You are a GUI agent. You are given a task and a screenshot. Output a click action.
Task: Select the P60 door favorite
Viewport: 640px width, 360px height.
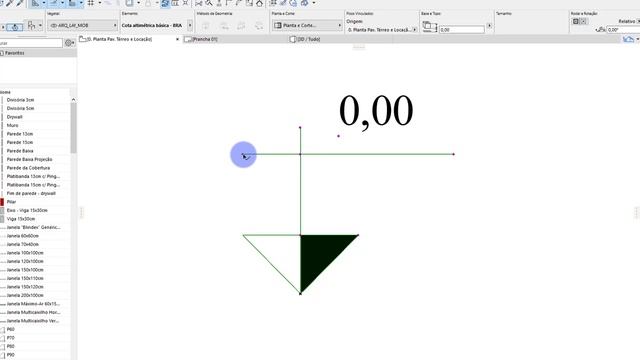[11, 329]
